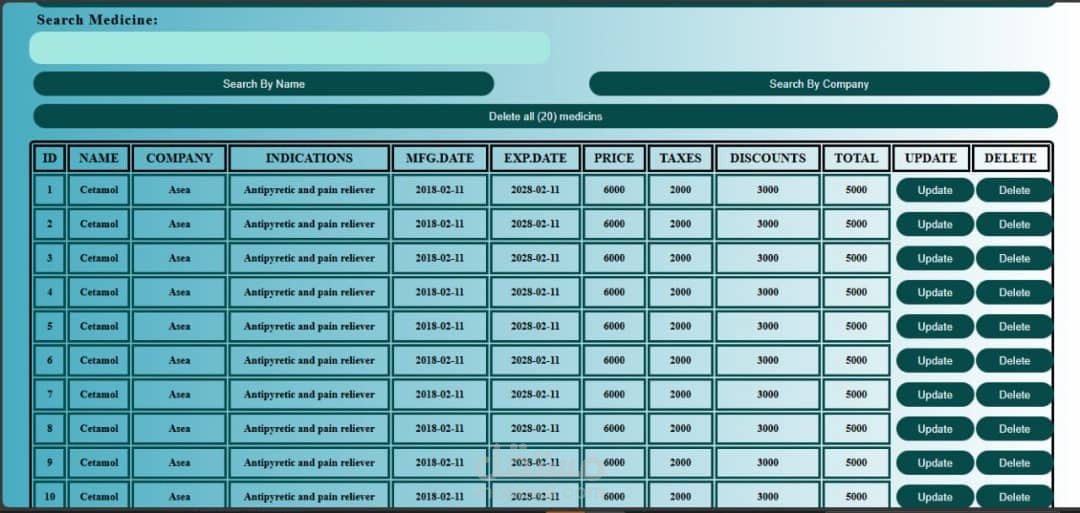
Task: Update the medicine with ID 10
Action: [935, 496]
